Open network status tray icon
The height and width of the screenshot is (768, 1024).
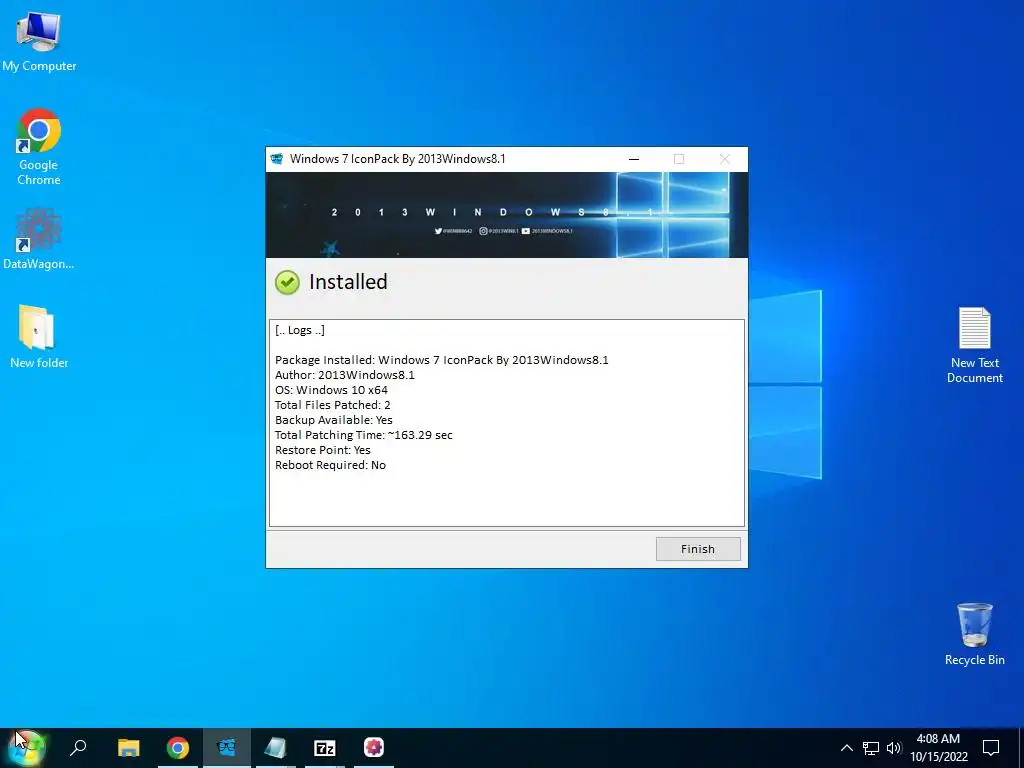[871, 748]
